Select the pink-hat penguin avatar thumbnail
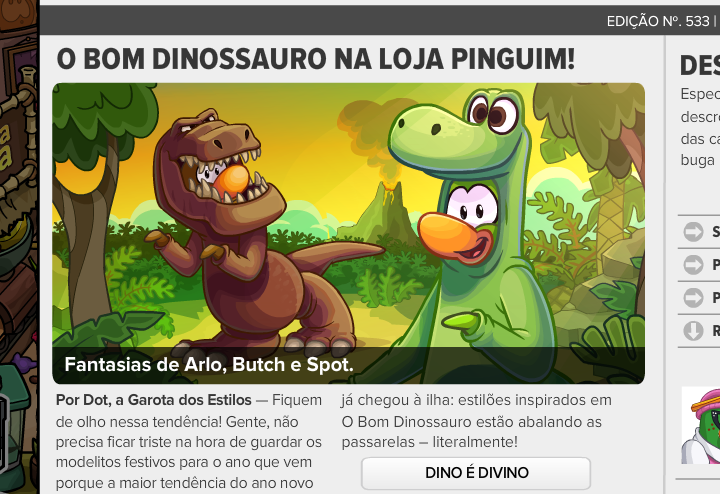Viewport: 720px width, 494px height. [701, 425]
